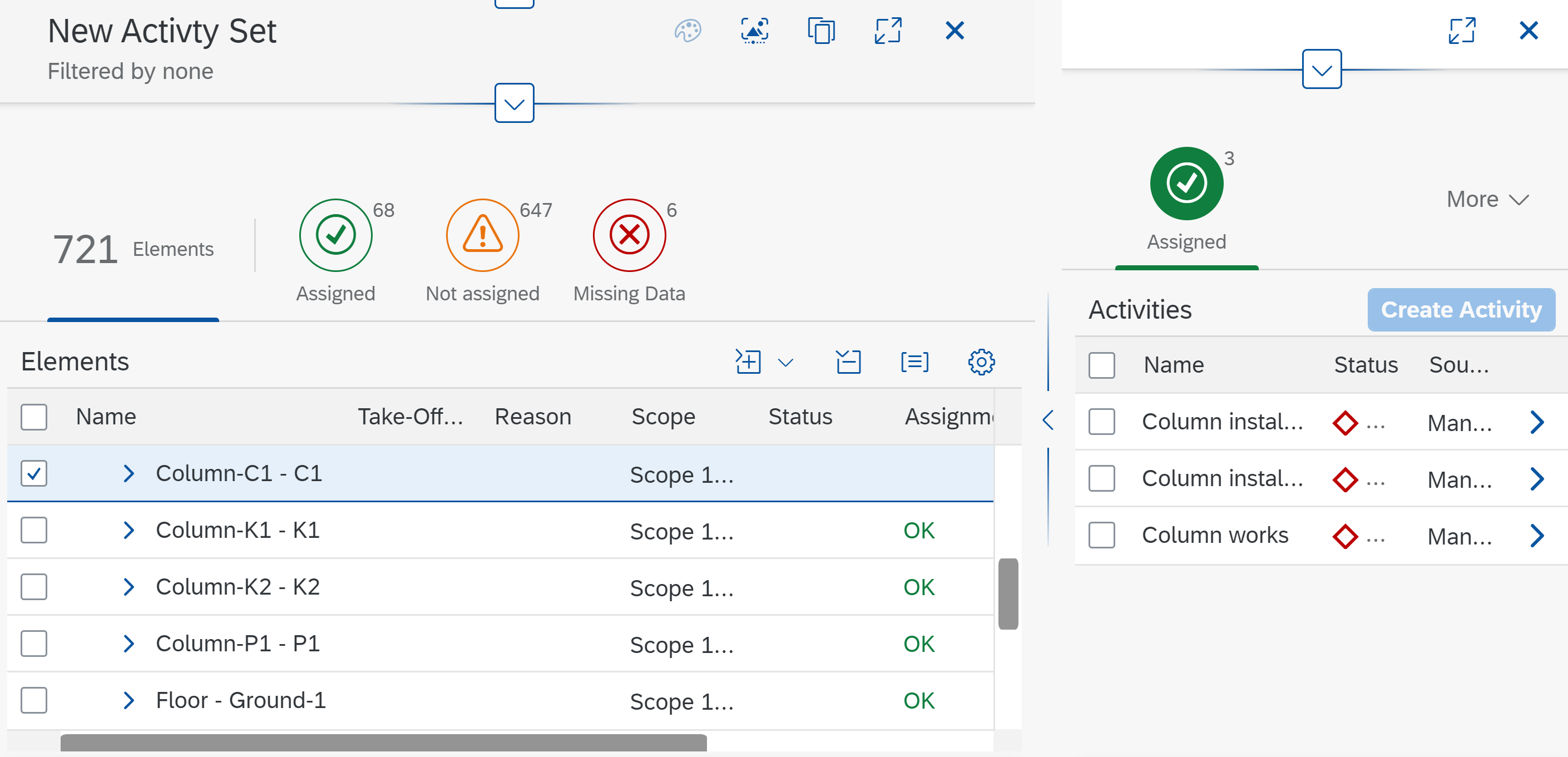This screenshot has height=757, width=1568.
Task: Click the Name column header in Elements
Action: 106,417
